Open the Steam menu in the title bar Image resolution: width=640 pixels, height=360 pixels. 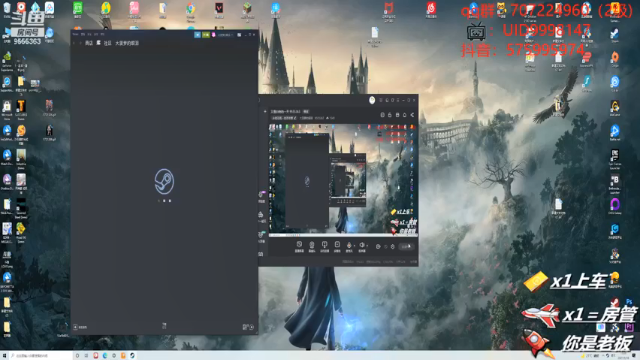click(75, 34)
